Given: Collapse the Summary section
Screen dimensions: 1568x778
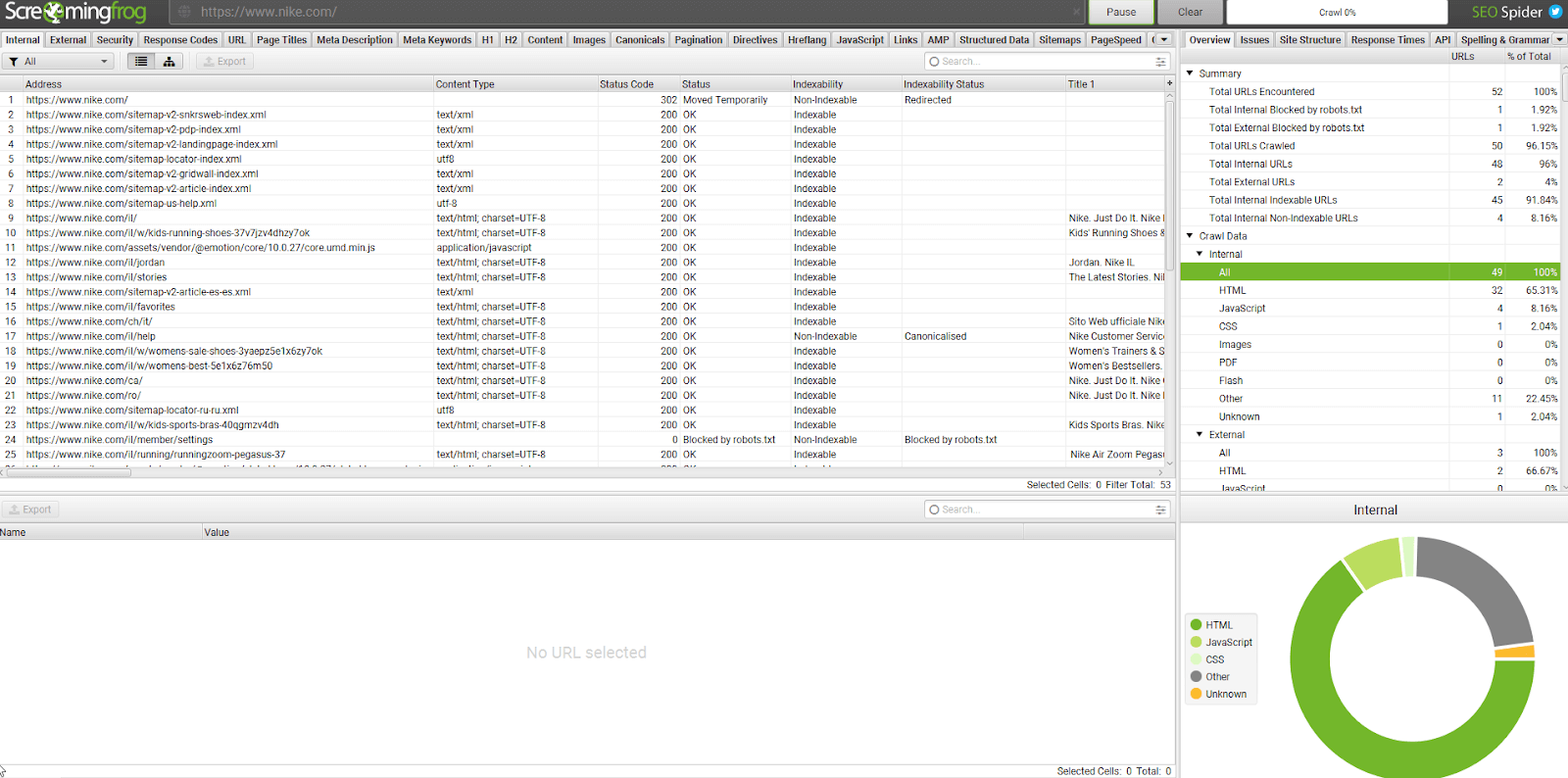Looking at the screenshot, I should pos(1190,73).
